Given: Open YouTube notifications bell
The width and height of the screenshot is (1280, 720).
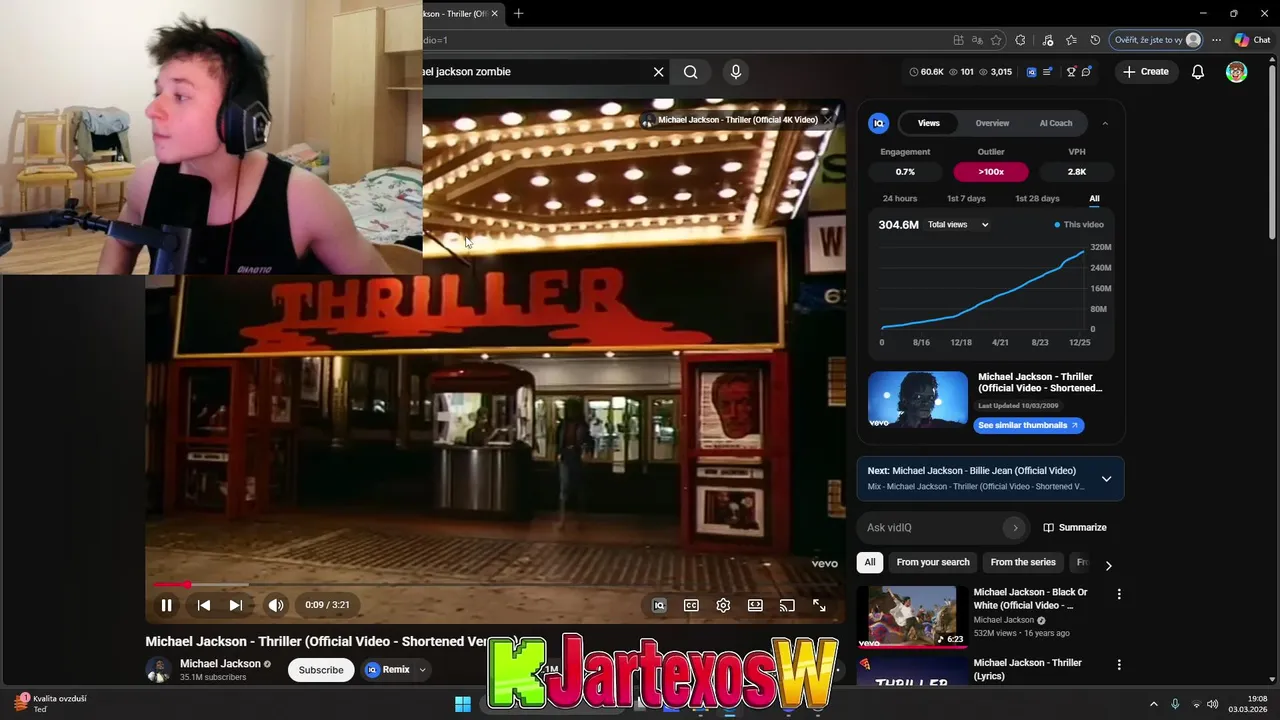Looking at the screenshot, I should point(1198,72).
